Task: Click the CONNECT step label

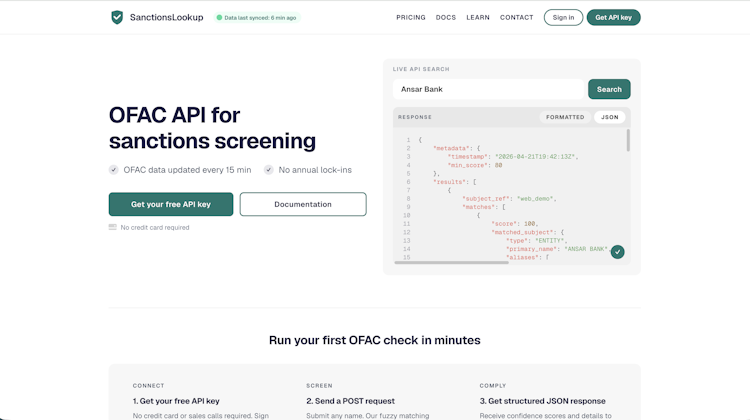Action: [x=148, y=386]
